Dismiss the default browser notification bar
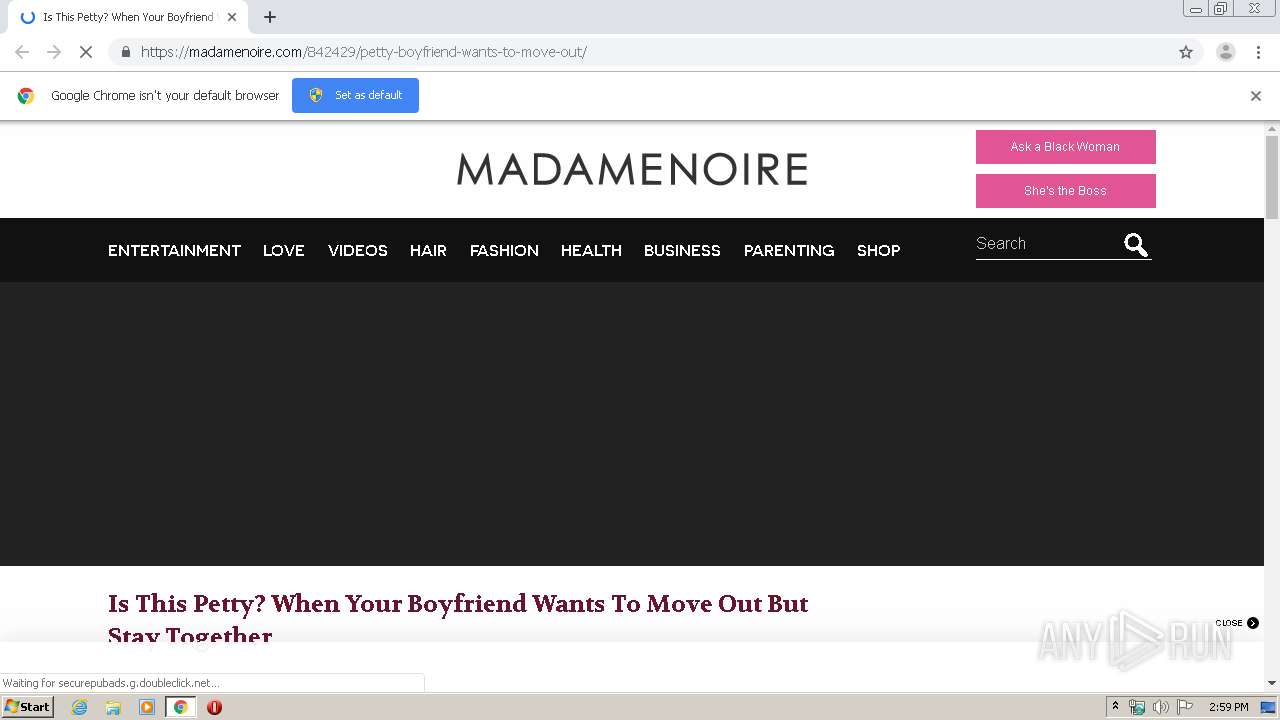Viewport: 1280px width, 720px height. [1256, 96]
